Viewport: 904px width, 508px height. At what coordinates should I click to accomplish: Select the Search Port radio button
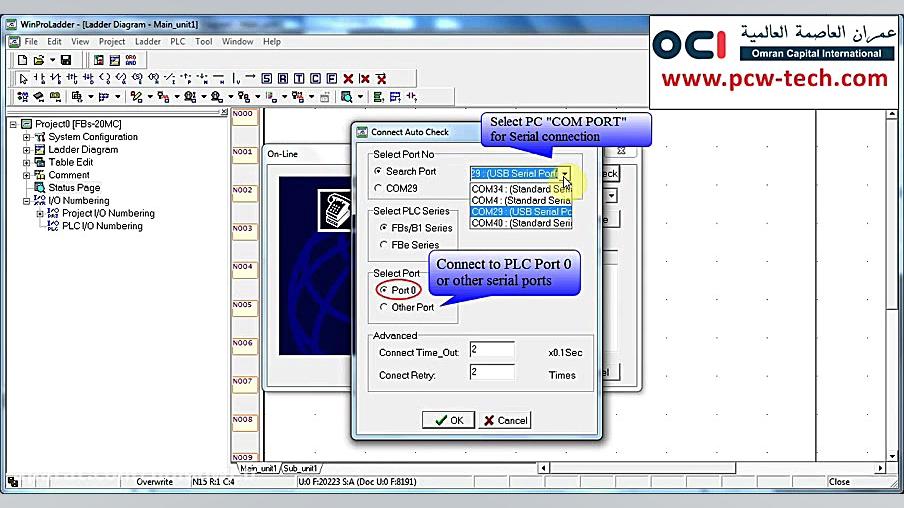pos(378,171)
